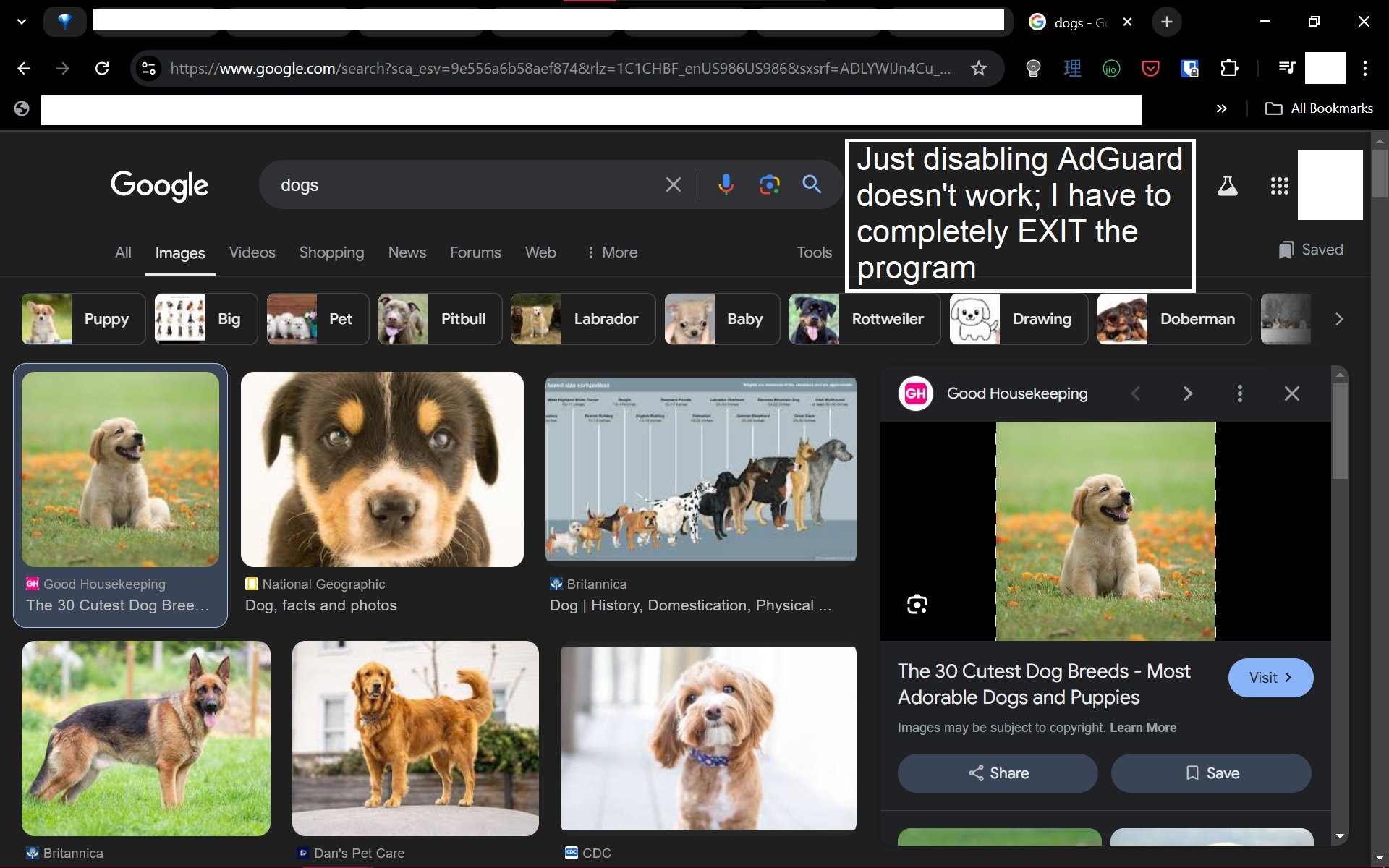
Task: Go forward to the next page
Action: 63,69
